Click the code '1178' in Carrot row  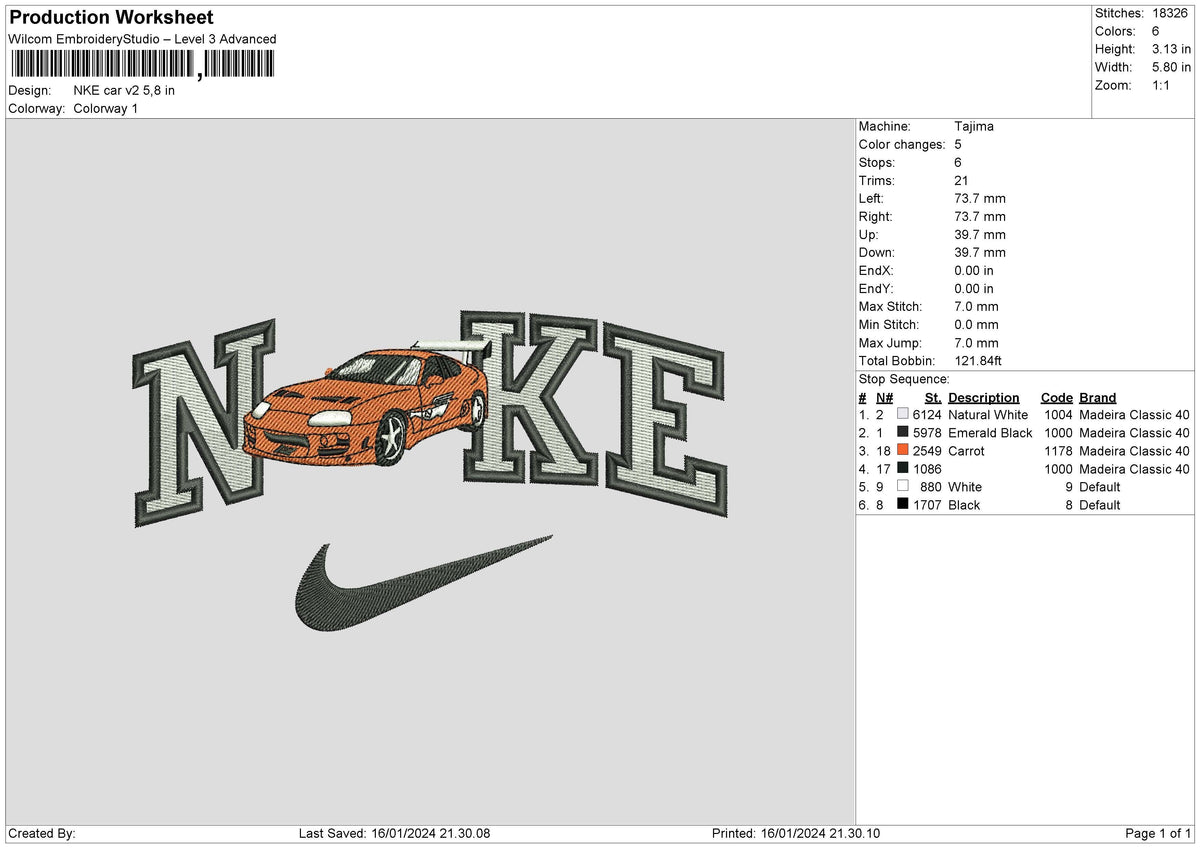pos(1058,451)
